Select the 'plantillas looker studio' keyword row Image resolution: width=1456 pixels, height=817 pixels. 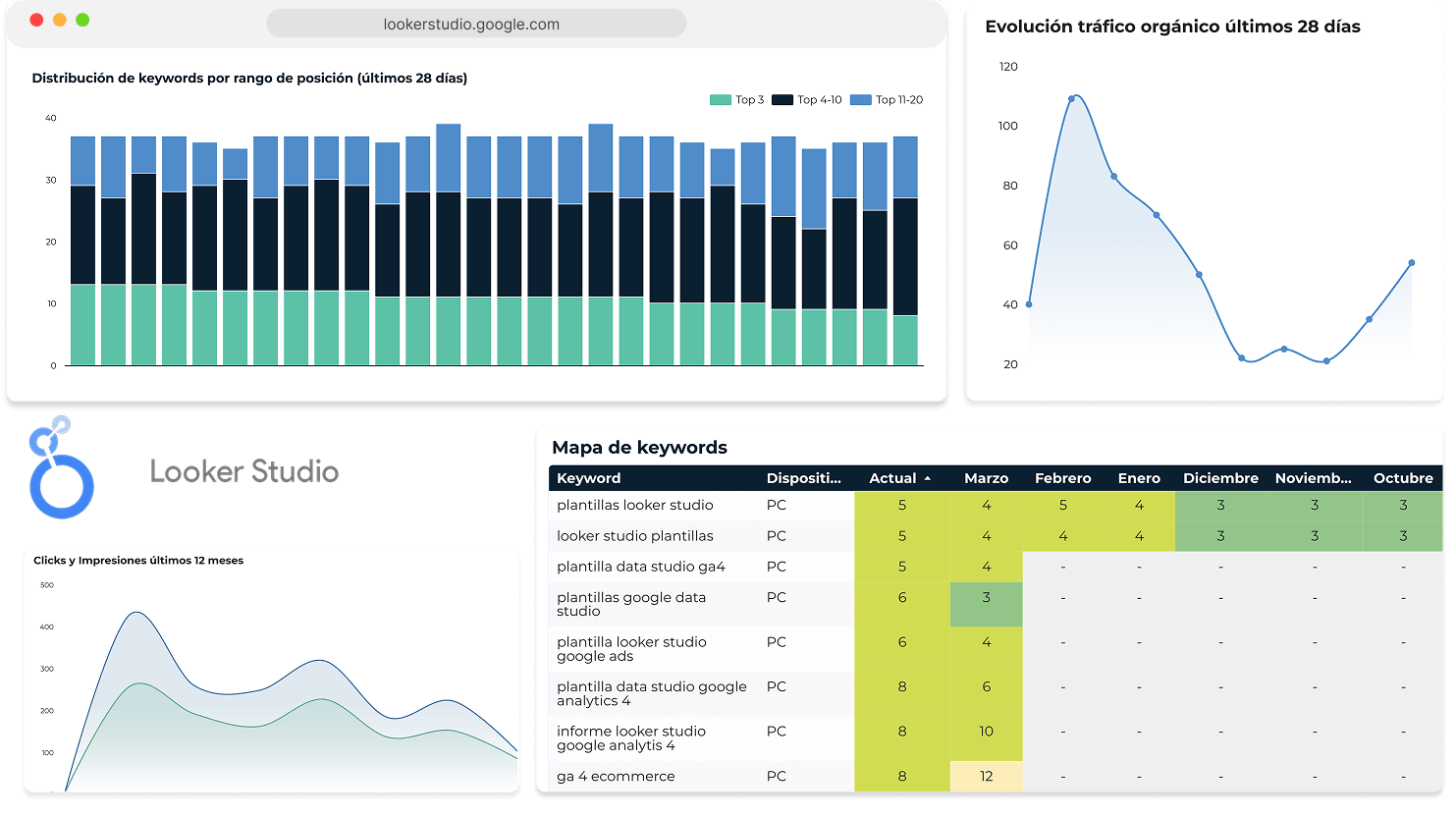coord(996,505)
